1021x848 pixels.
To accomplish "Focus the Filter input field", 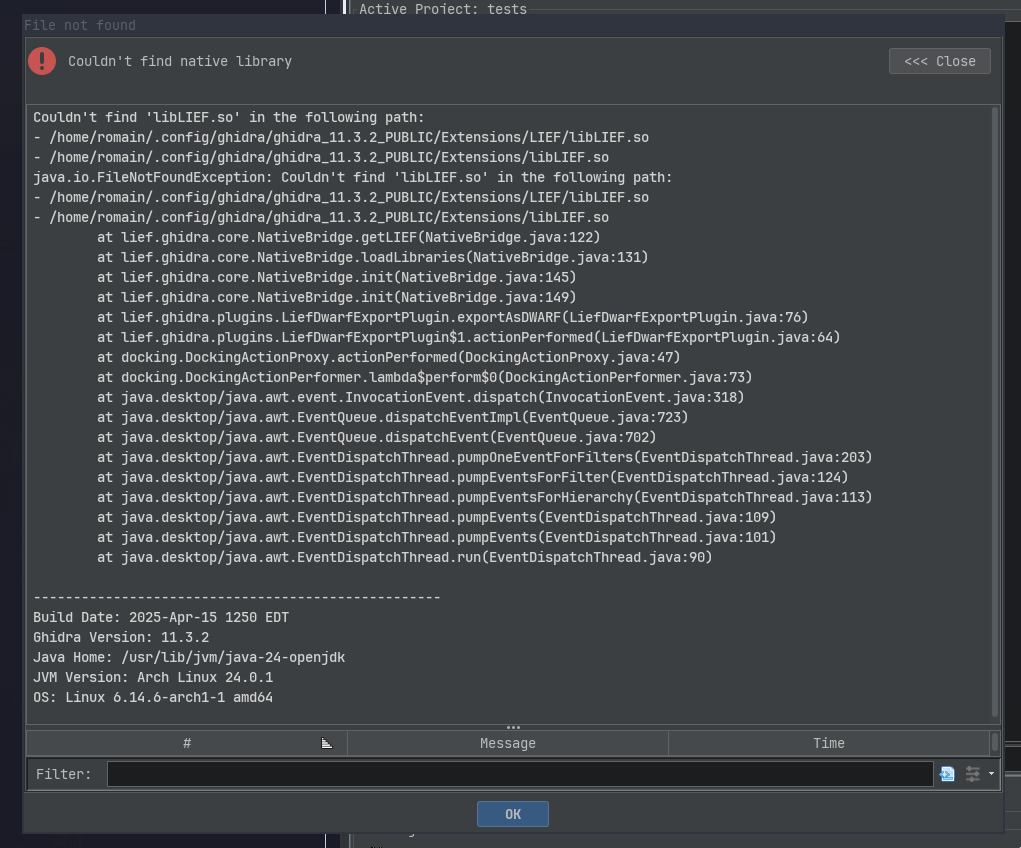I will (x=520, y=774).
